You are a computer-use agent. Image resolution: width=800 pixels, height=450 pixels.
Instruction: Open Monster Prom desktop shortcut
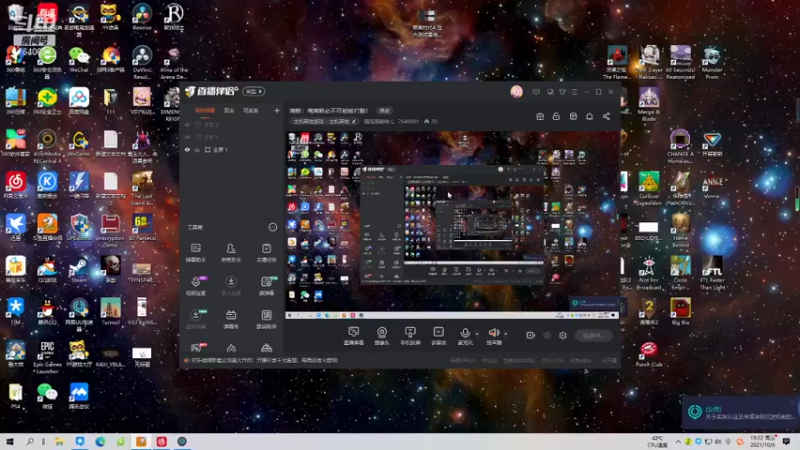pyautogui.click(x=712, y=62)
